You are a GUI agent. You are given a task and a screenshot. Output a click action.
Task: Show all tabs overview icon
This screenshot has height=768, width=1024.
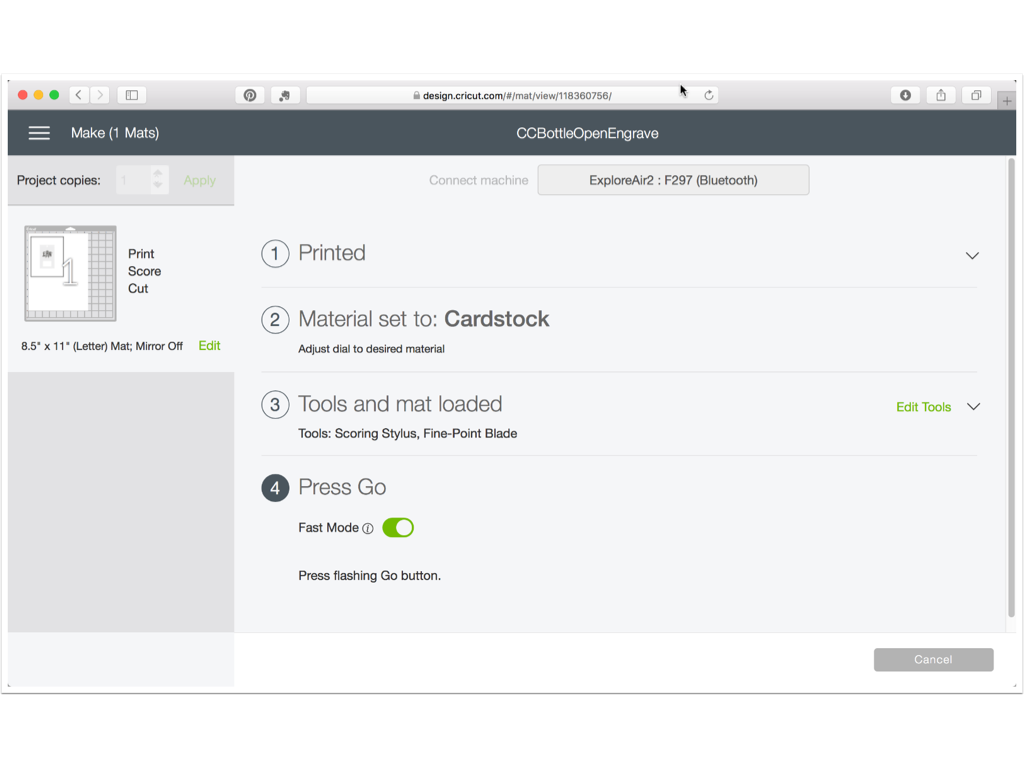(976, 95)
